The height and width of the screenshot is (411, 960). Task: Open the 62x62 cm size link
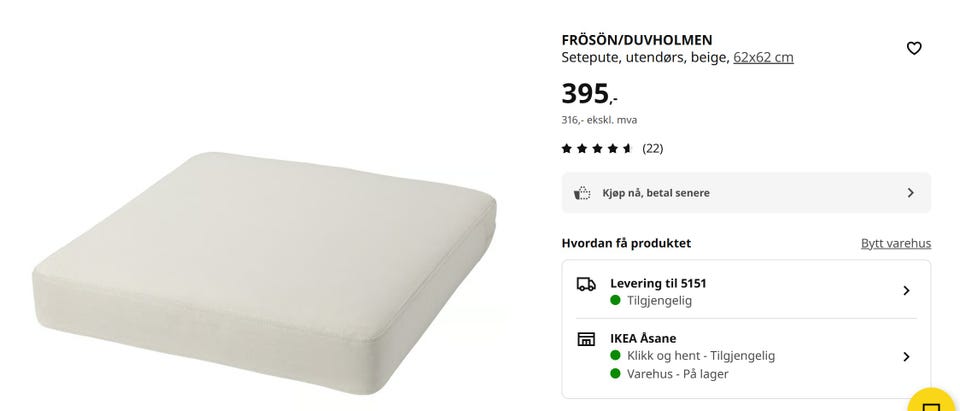[763, 58]
